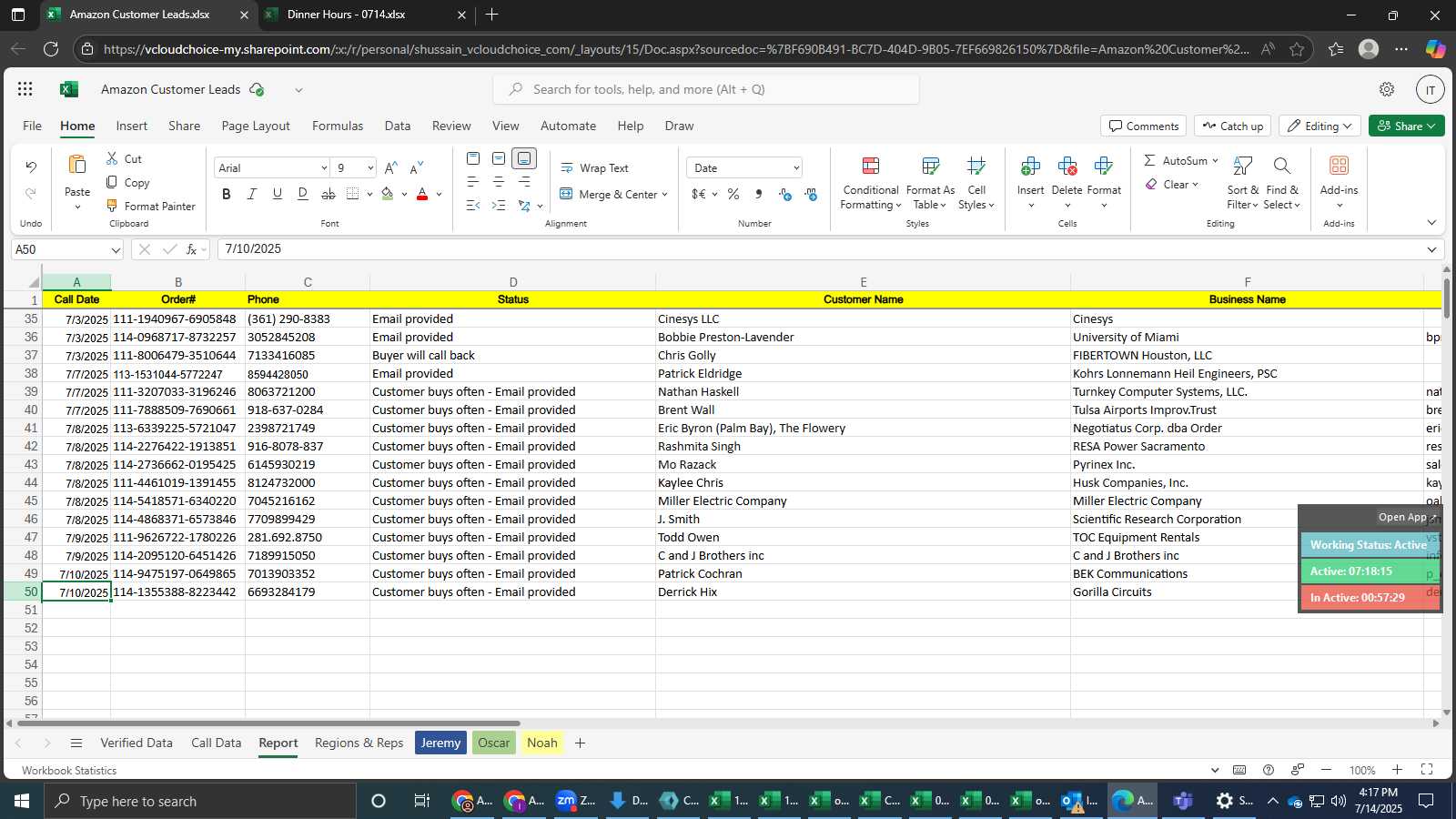This screenshot has width=1456, height=819.
Task: Open Sort & Filter
Action: click(1243, 182)
